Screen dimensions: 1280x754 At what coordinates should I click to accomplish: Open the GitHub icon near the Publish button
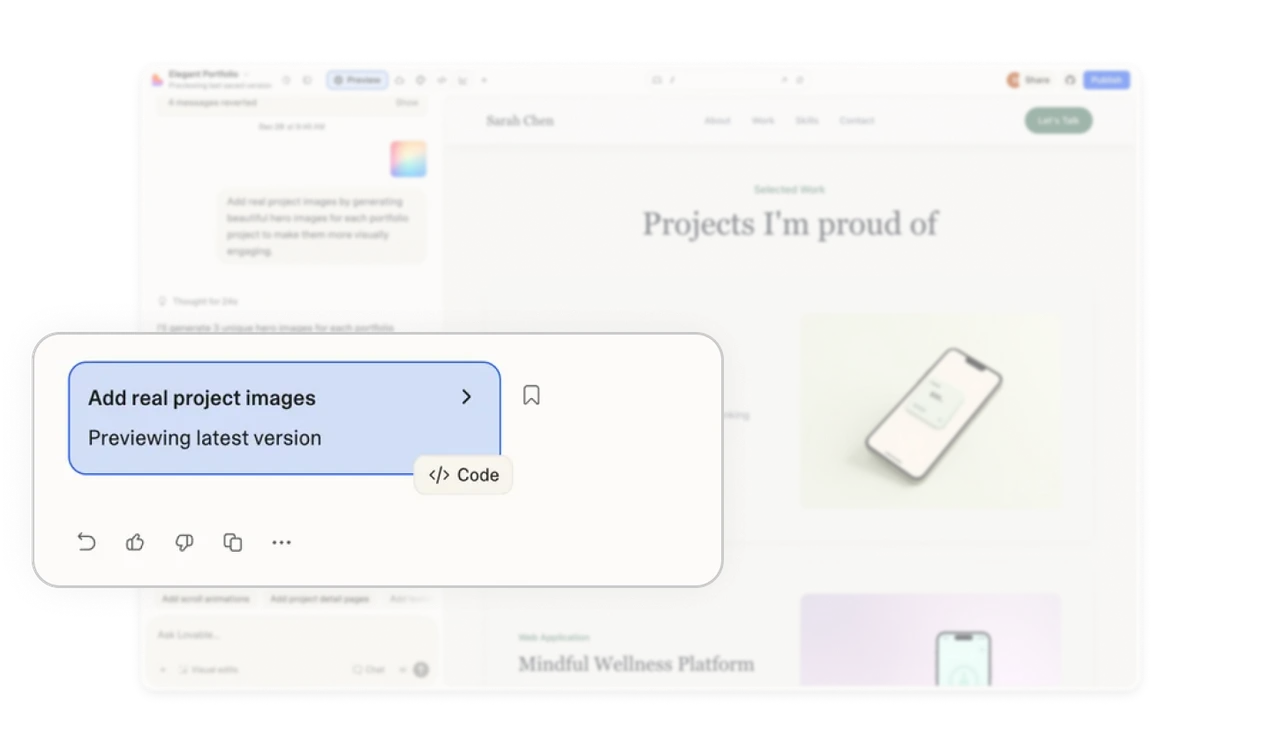coord(1068,80)
